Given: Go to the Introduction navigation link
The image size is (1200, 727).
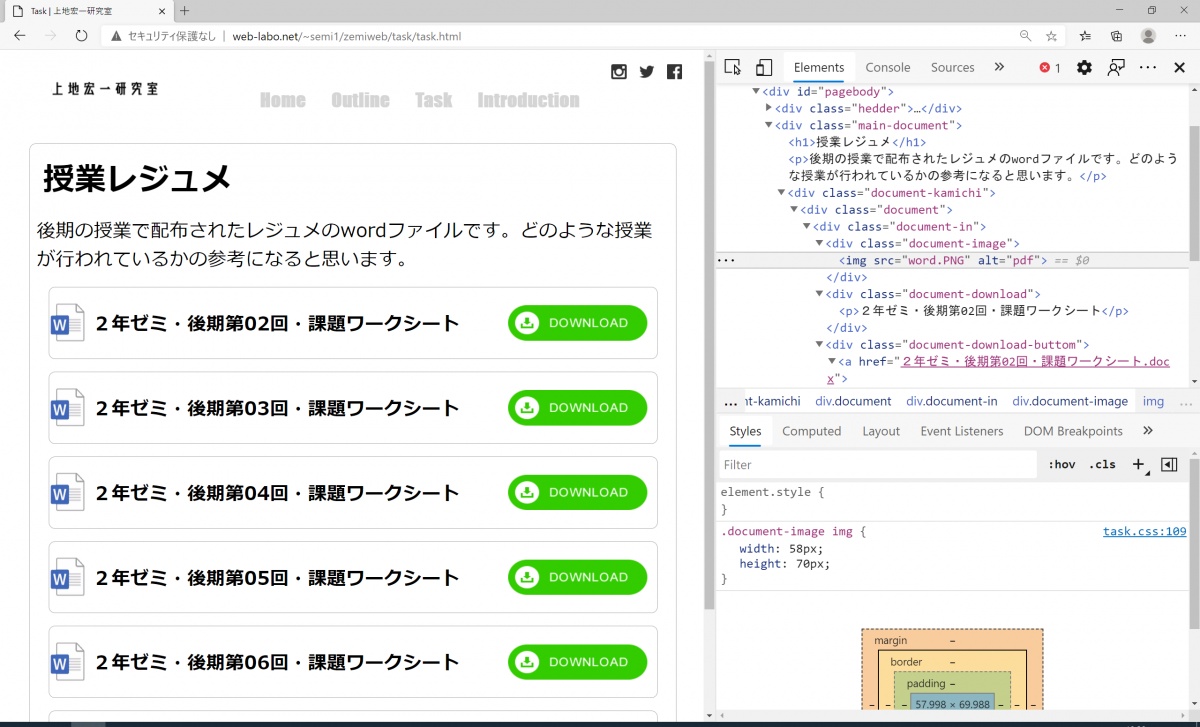Looking at the screenshot, I should click(x=528, y=100).
